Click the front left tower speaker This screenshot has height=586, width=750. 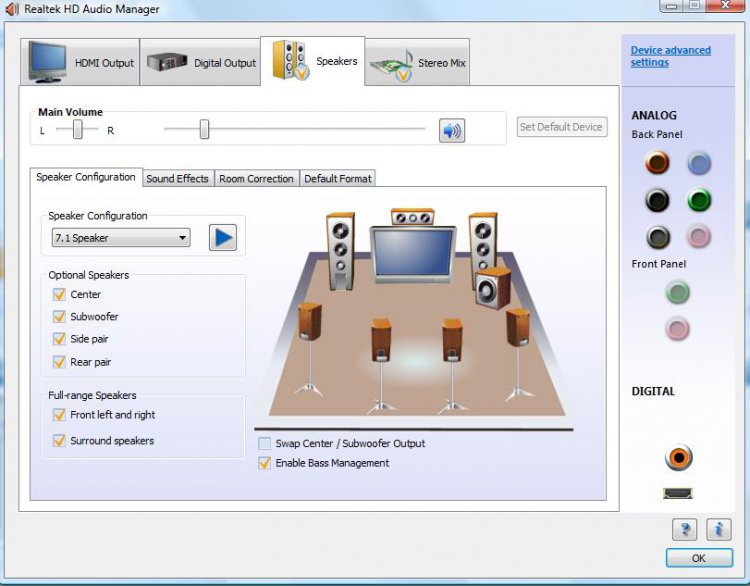341,252
